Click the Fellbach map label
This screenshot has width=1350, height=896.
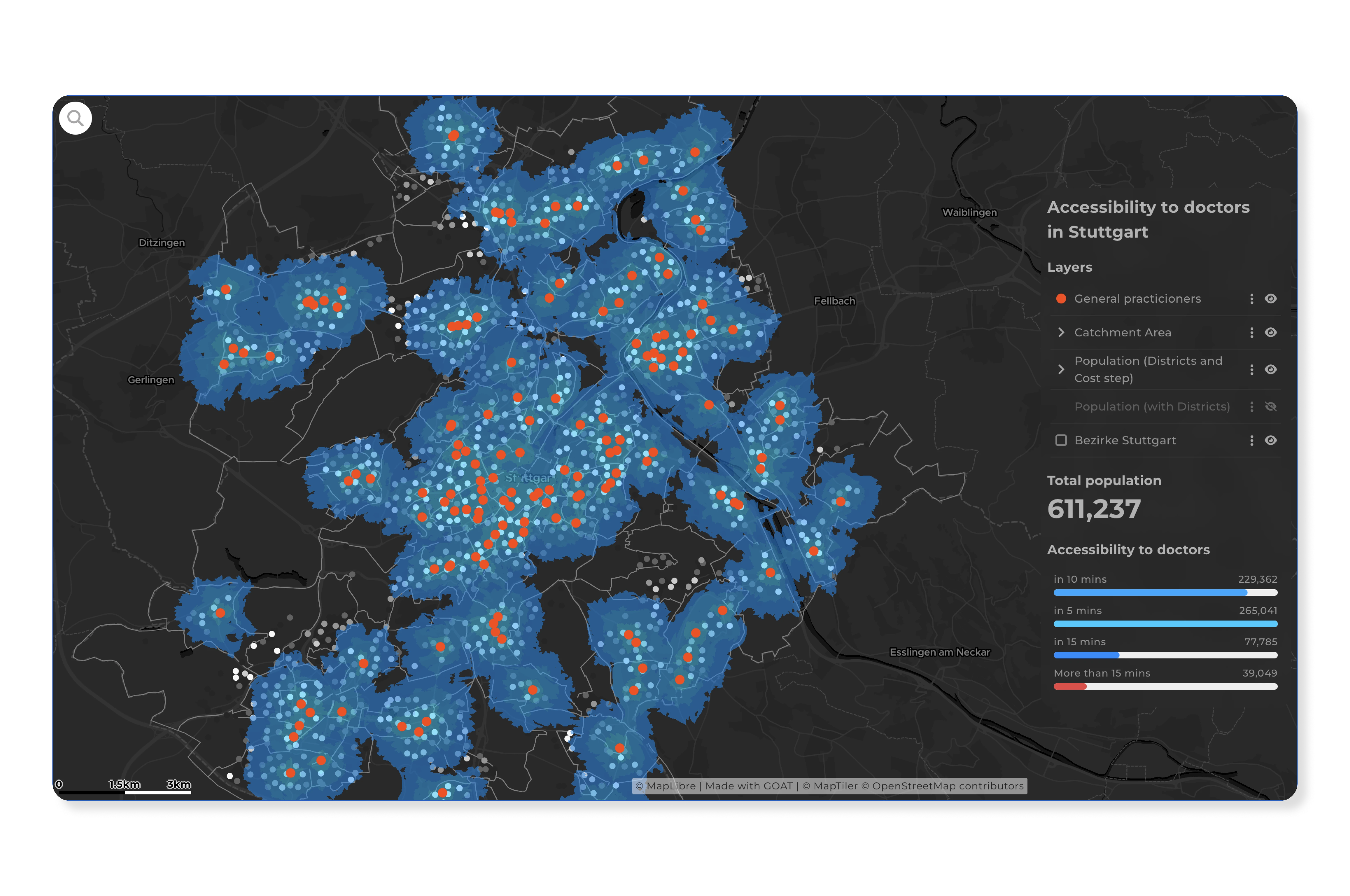pyautogui.click(x=835, y=301)
